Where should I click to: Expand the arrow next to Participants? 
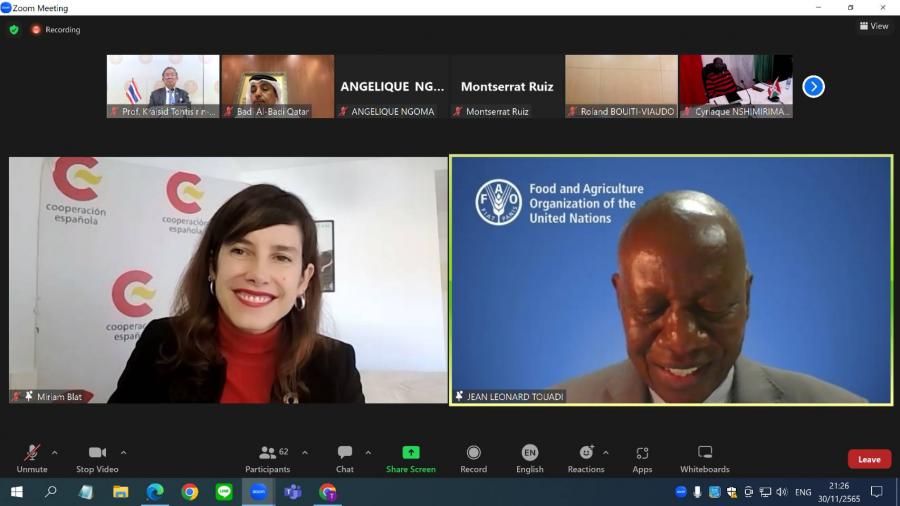304,452
